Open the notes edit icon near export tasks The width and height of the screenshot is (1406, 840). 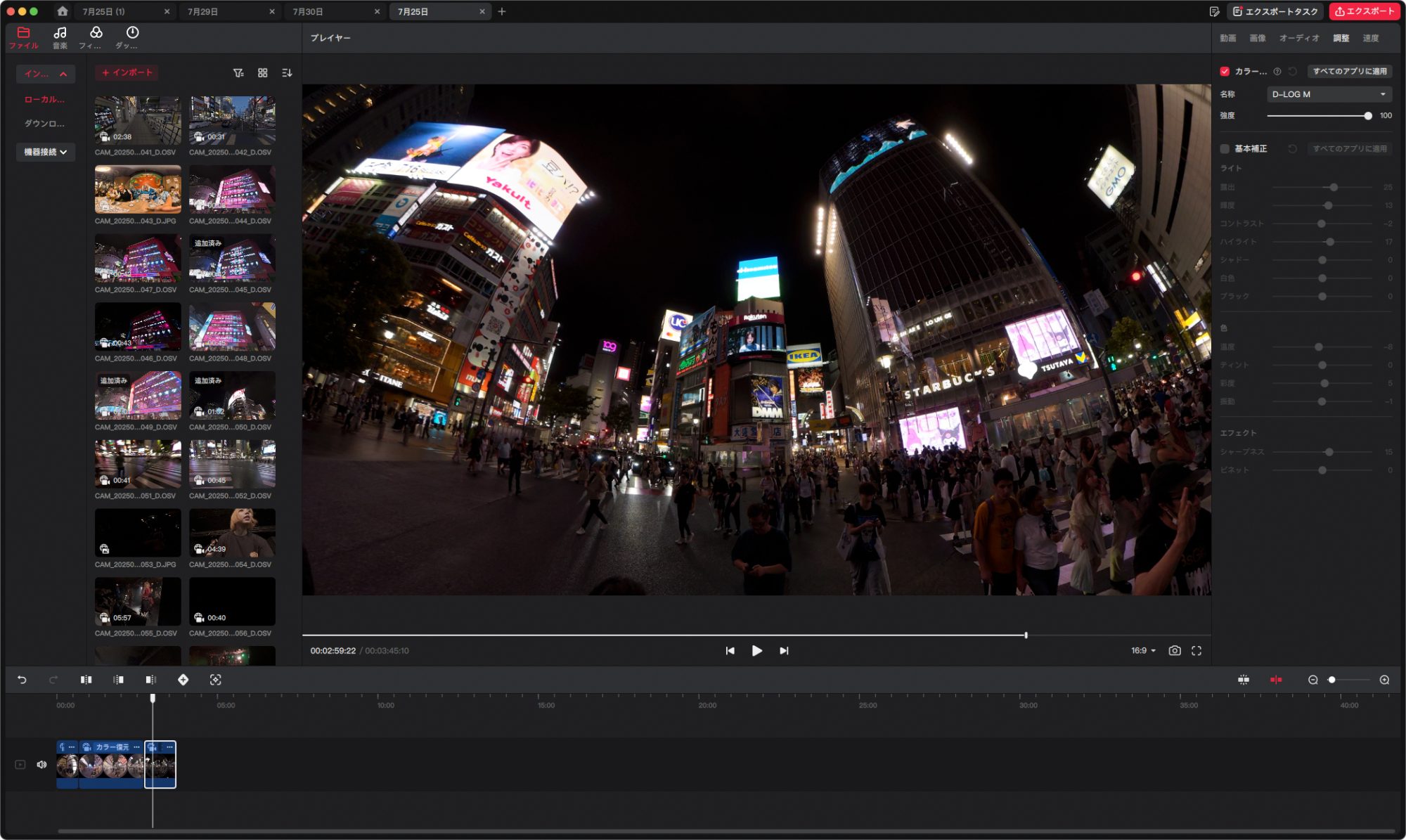click(1214, 11)
